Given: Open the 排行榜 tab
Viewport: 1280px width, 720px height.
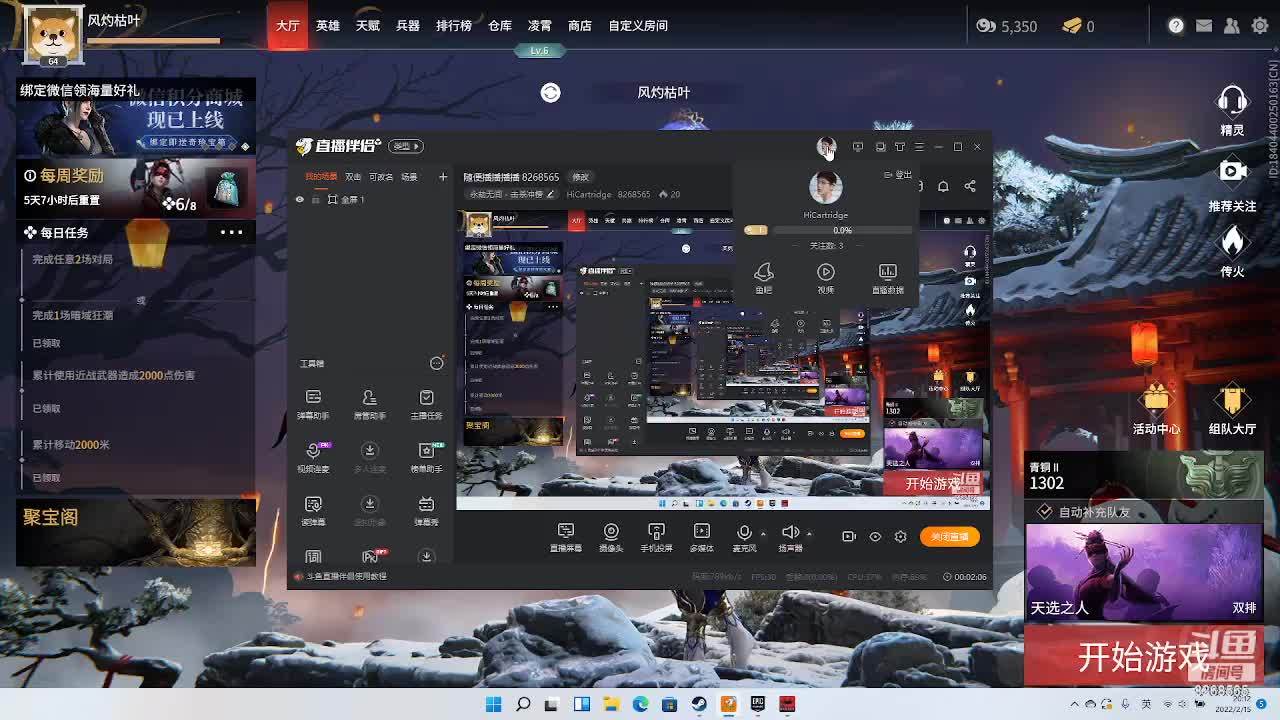Looking at the screenshot, I should click(454, 26).
